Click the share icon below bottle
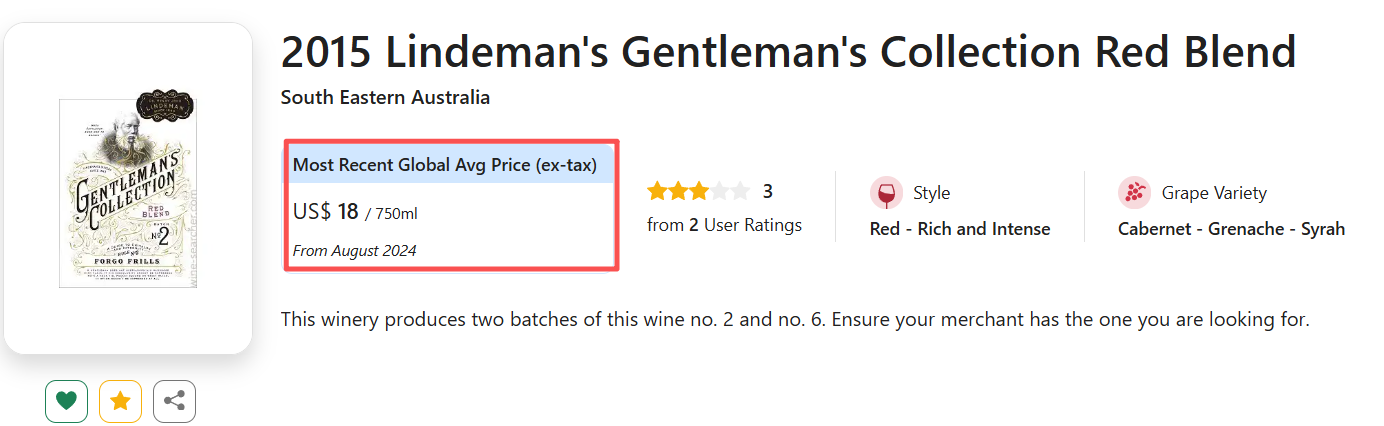Viewport: 1384px width, 426px height. (x=174, y=401)
